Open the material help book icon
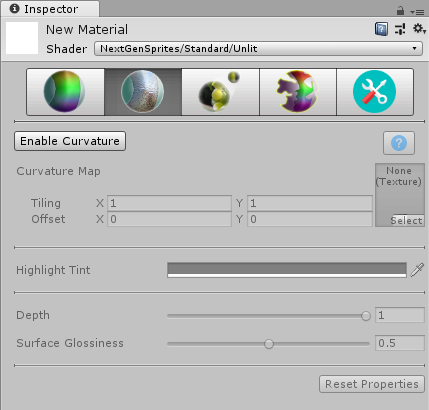This screenshot has height=410, width=429. [x=381, y=29]
